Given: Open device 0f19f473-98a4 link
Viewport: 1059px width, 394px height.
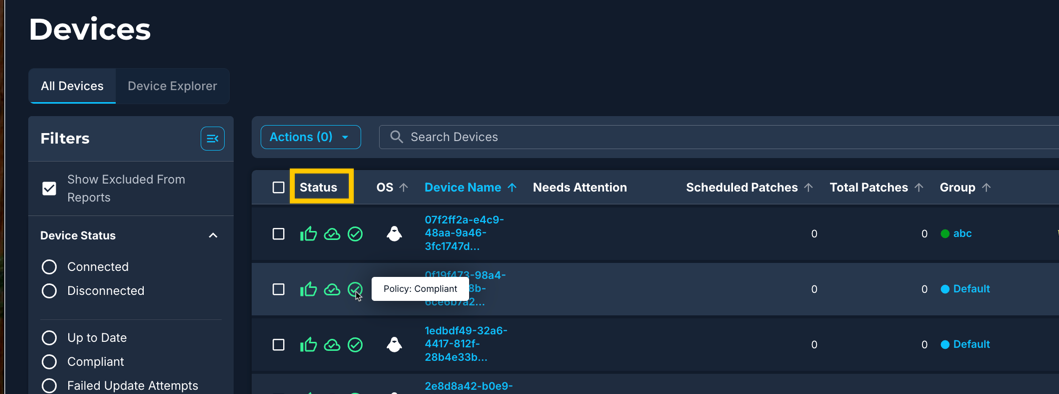Looking at the screenshot, I should point(465,289).
